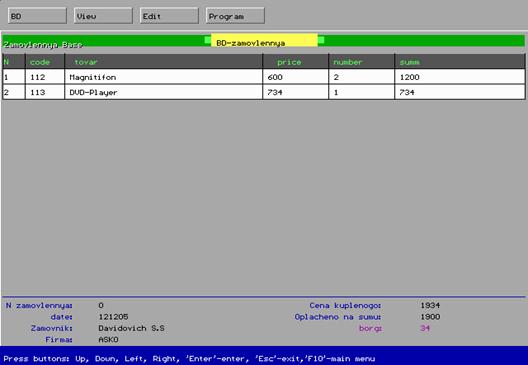Open the View menu
The height and width of the screenshot is (365, 528).
[103, 16]
